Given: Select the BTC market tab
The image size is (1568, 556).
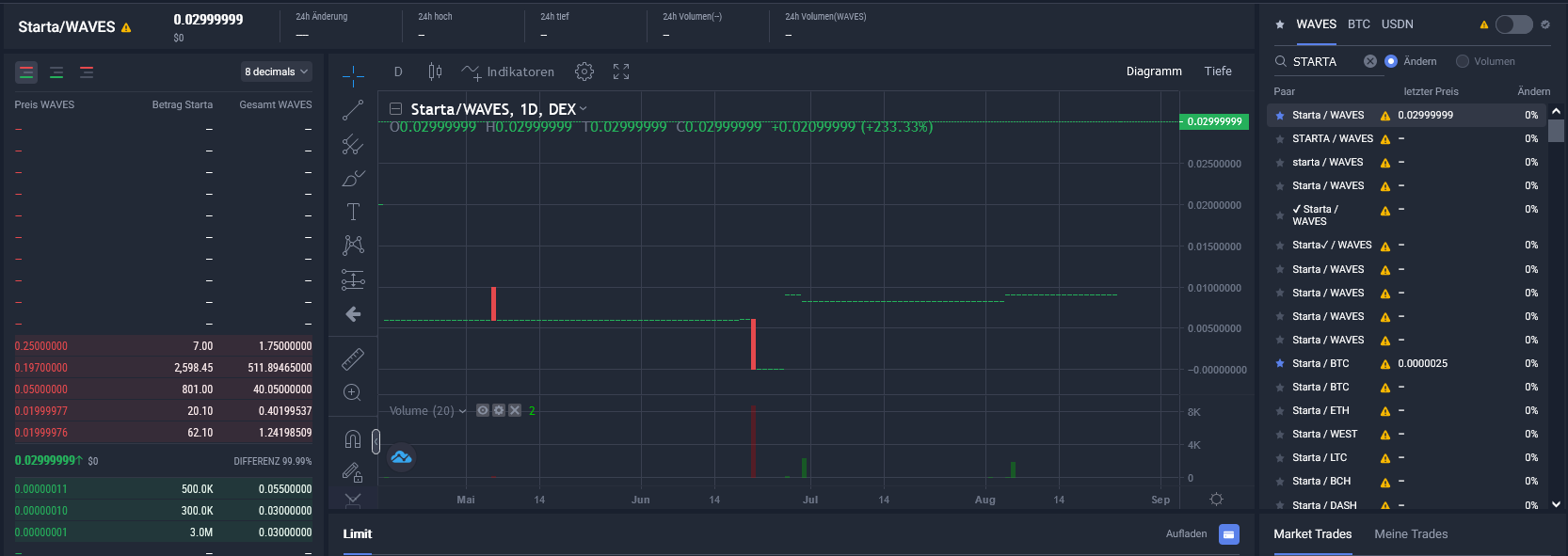Looking at the screenshot, I should pyautogui.click(x=1359, y=24).
